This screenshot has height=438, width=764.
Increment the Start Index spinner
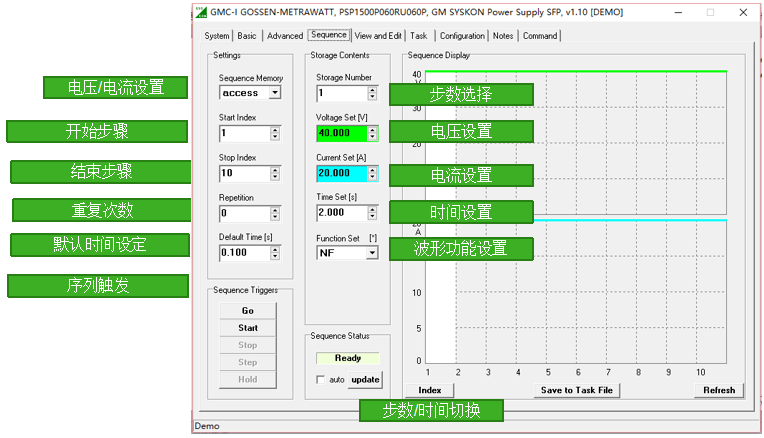coord(275,129)
